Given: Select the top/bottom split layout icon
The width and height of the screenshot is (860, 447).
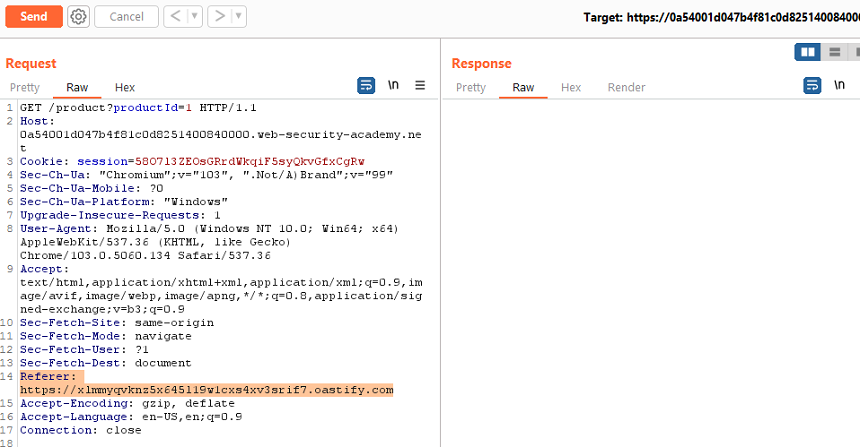Looking at the screenshot, I should [834, 51].
